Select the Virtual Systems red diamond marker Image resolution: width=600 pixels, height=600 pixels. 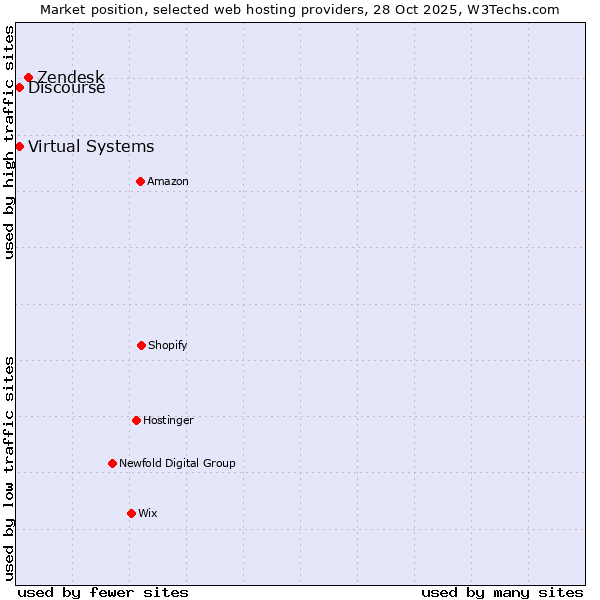pyautogui.click(x=19, y=146)
